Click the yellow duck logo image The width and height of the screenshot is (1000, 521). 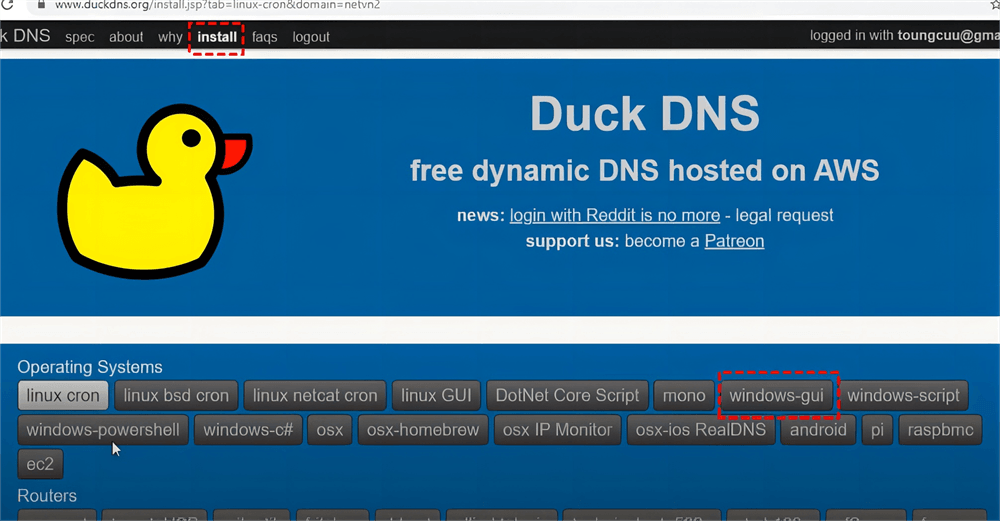click(155, 191)
